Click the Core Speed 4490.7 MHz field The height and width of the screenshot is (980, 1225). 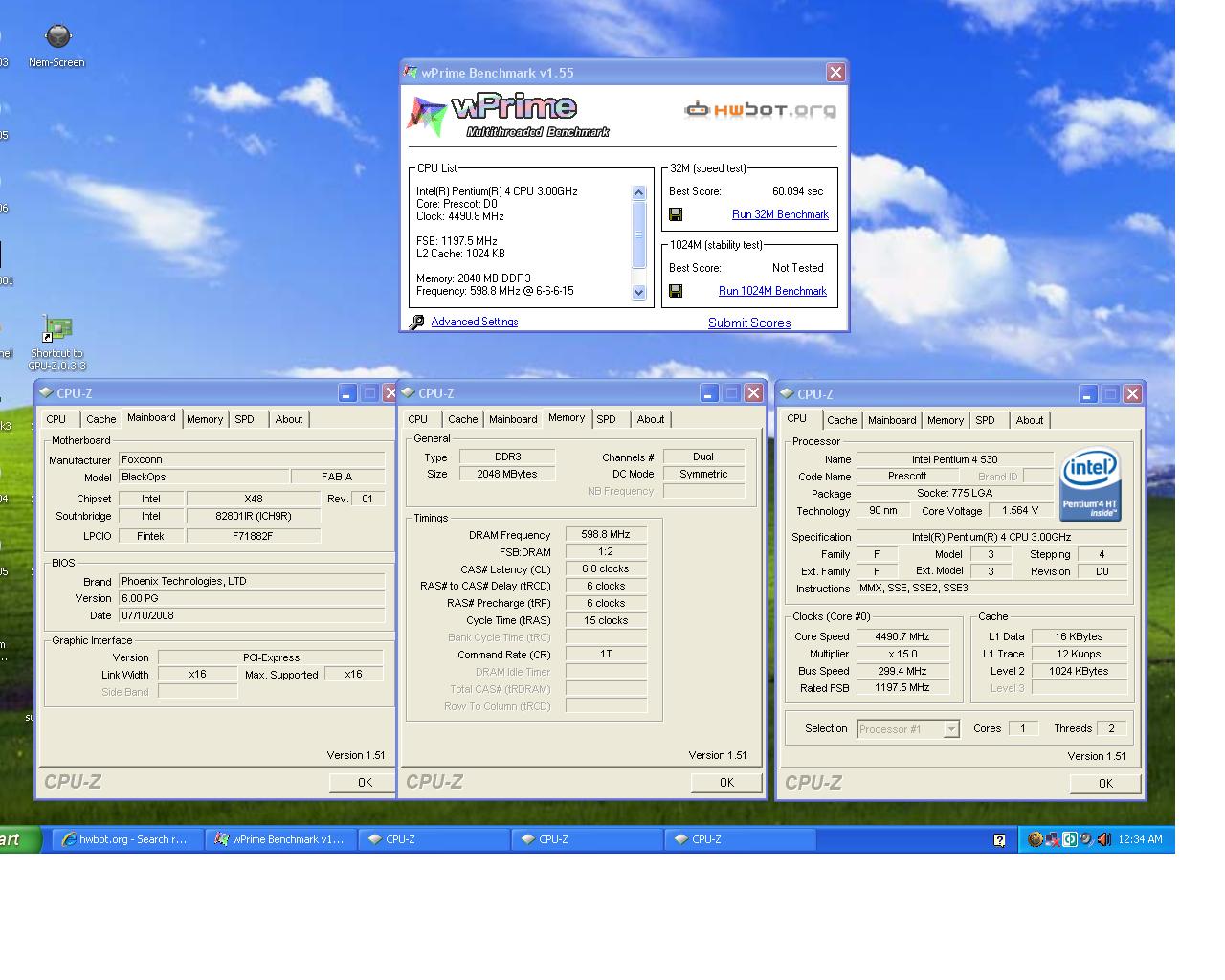[902, 636]
